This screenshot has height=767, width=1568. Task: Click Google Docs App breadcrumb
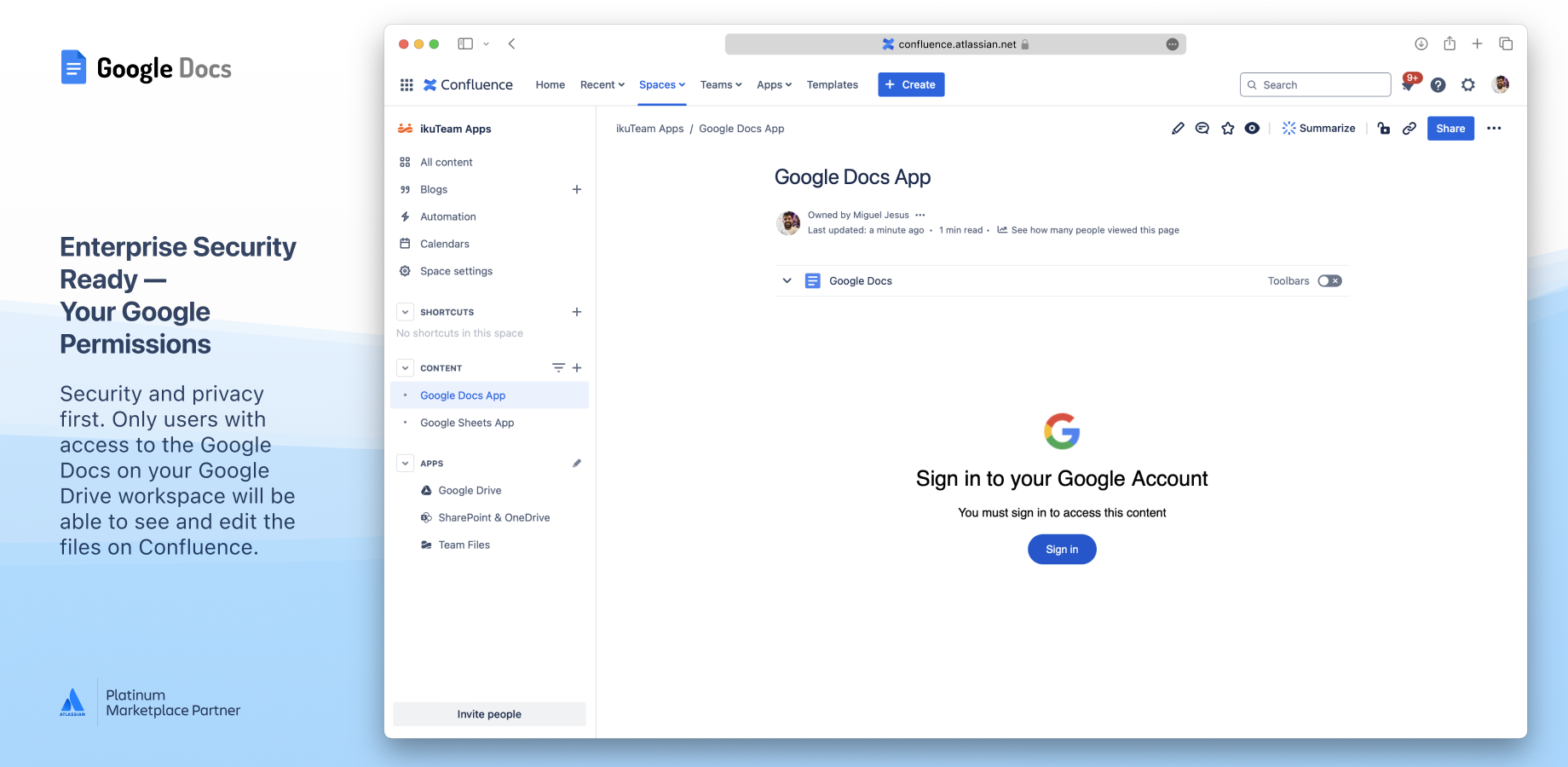tap(741, 129)
